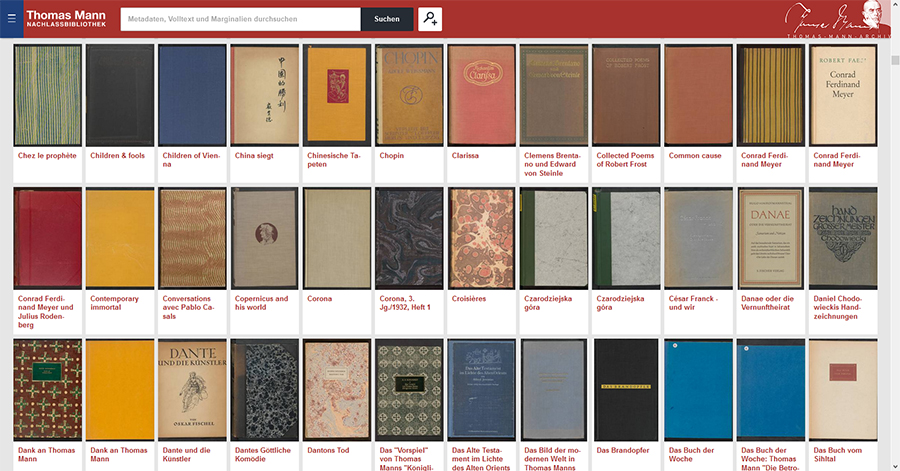This screenshot has height=471, width=900.
Task: Open Conversations avec Pablo Casals link
Action: (188, 307)
